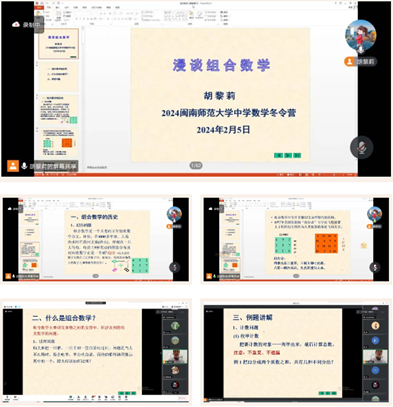Click the orange user icon beside screen-share label
The image size is (393, 407).
click(13, 166)
